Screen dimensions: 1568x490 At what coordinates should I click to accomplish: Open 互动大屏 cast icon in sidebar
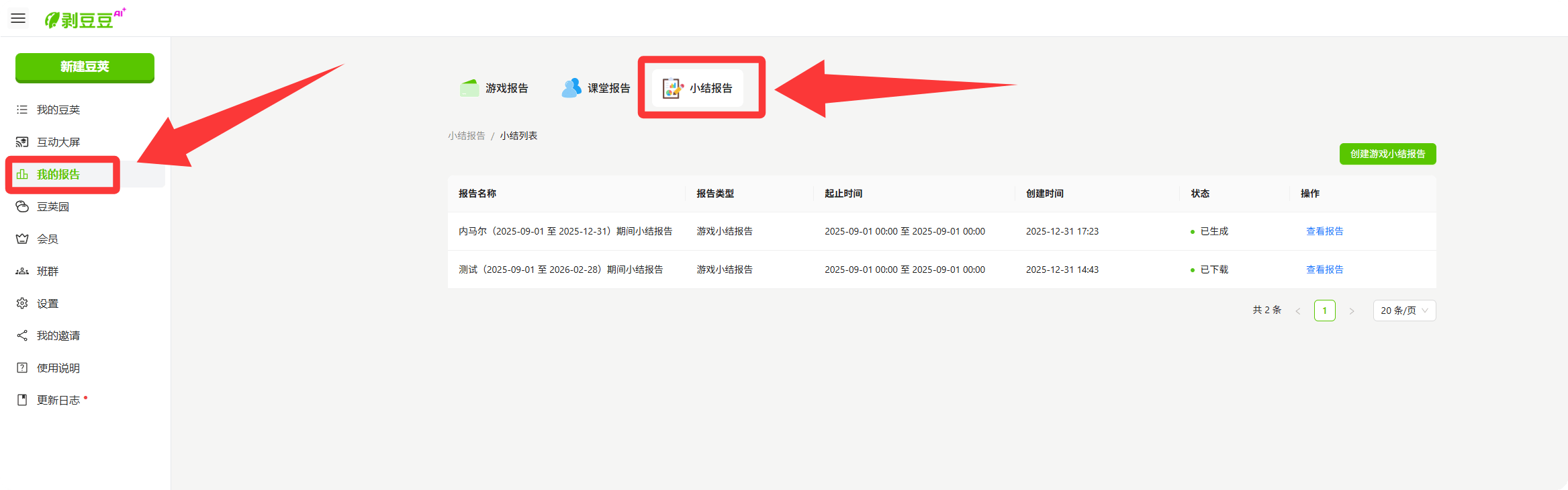(22, 142)
